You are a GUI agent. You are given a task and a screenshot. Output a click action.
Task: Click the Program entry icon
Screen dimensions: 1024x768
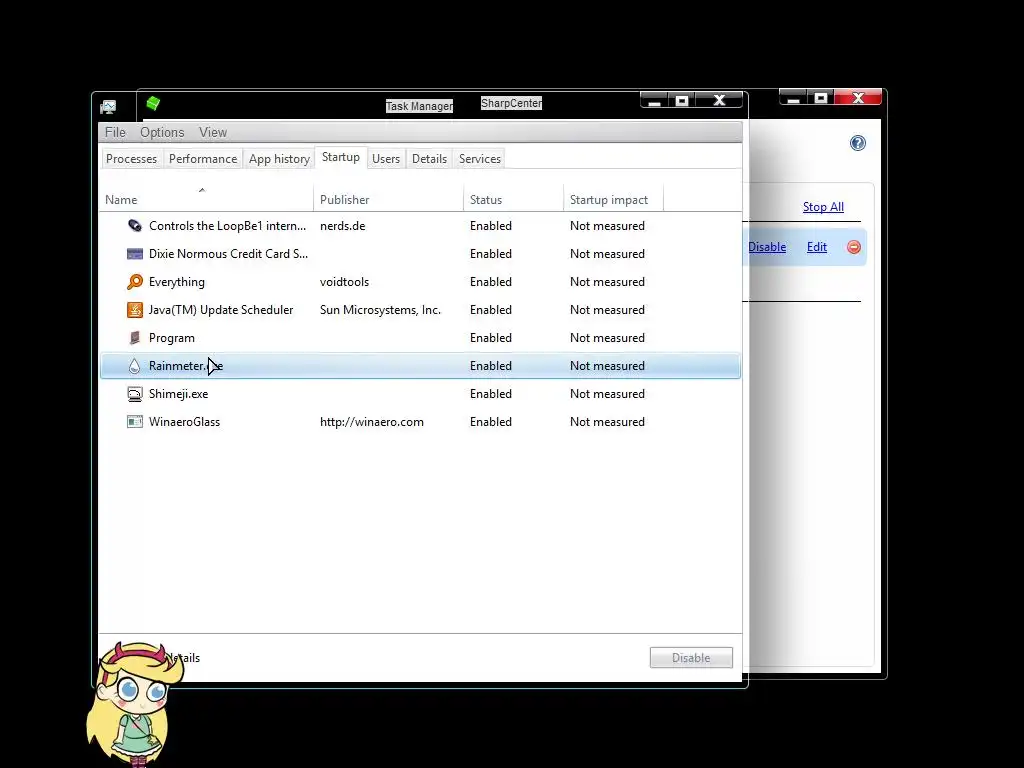[x=135, y=338]
